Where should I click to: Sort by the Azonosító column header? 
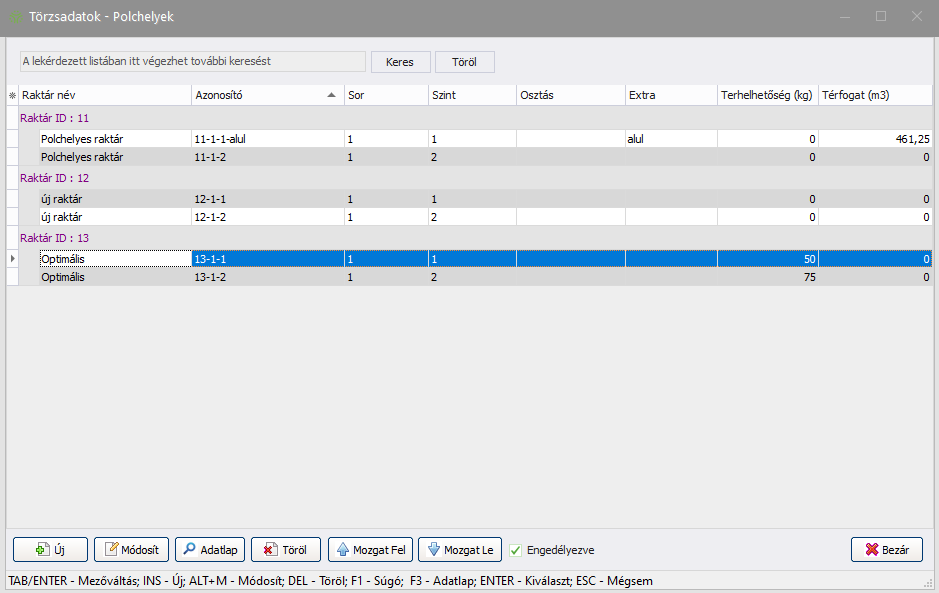pos(260,96)
